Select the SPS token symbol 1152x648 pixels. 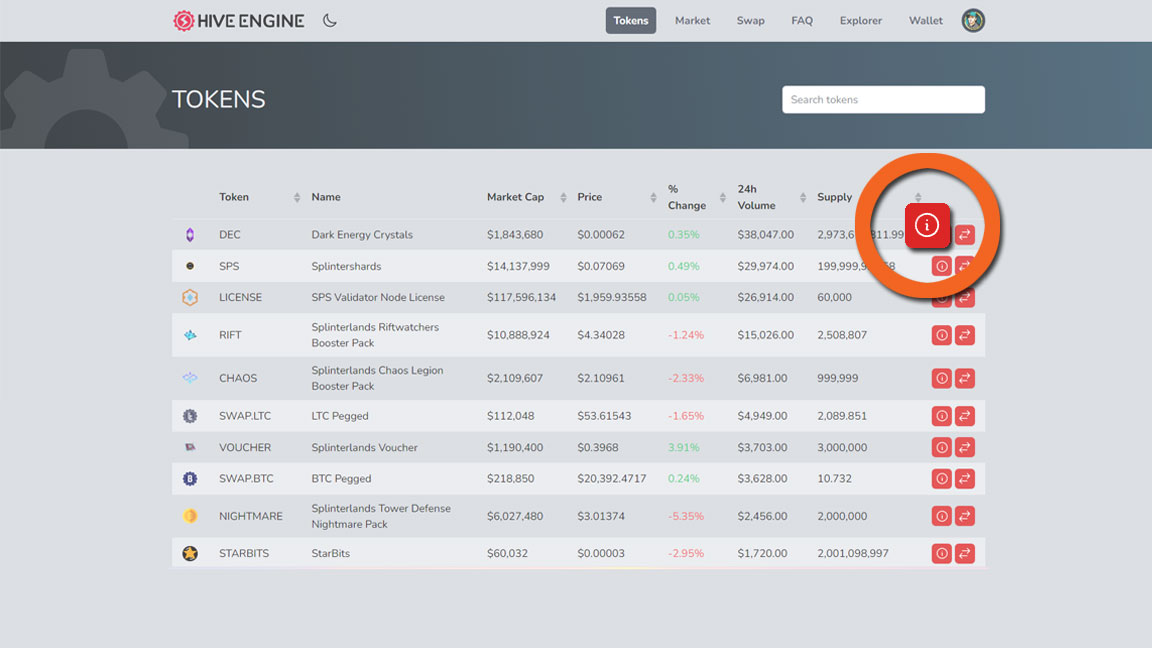228,266
